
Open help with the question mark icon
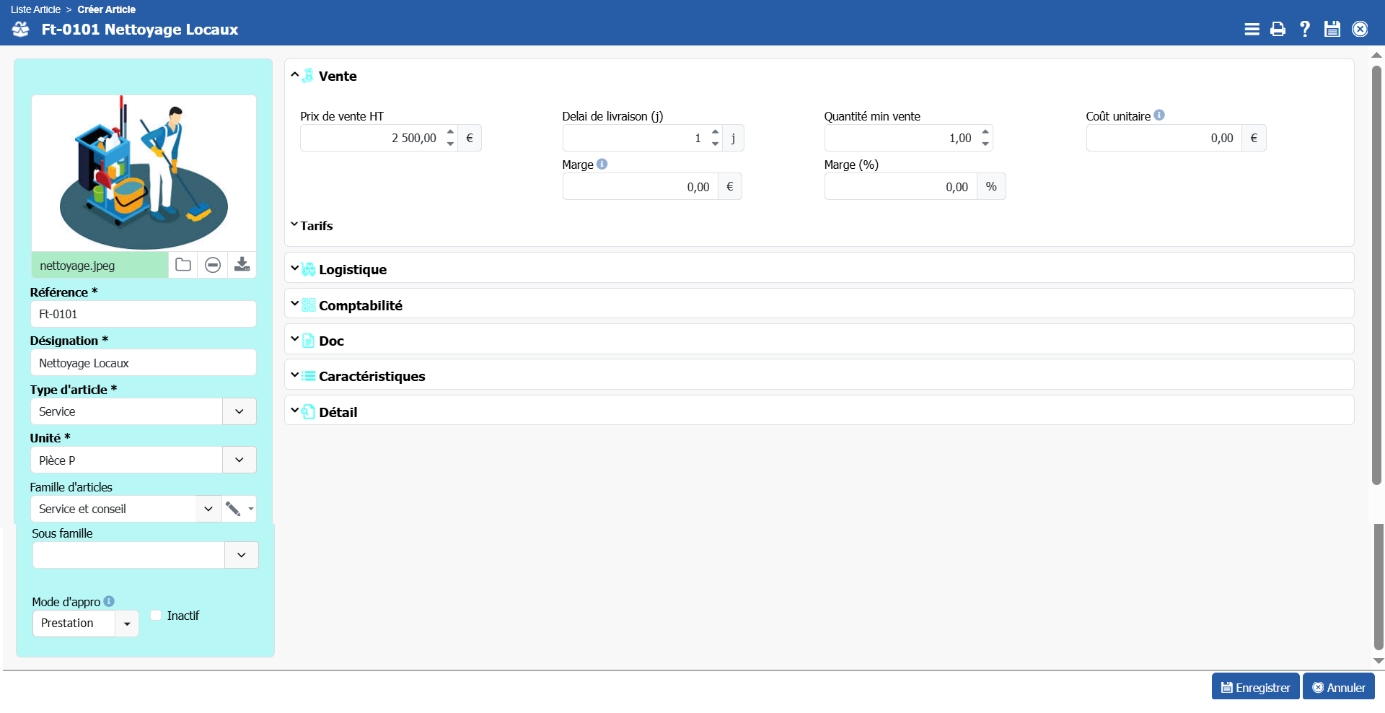coord(1304,30)
